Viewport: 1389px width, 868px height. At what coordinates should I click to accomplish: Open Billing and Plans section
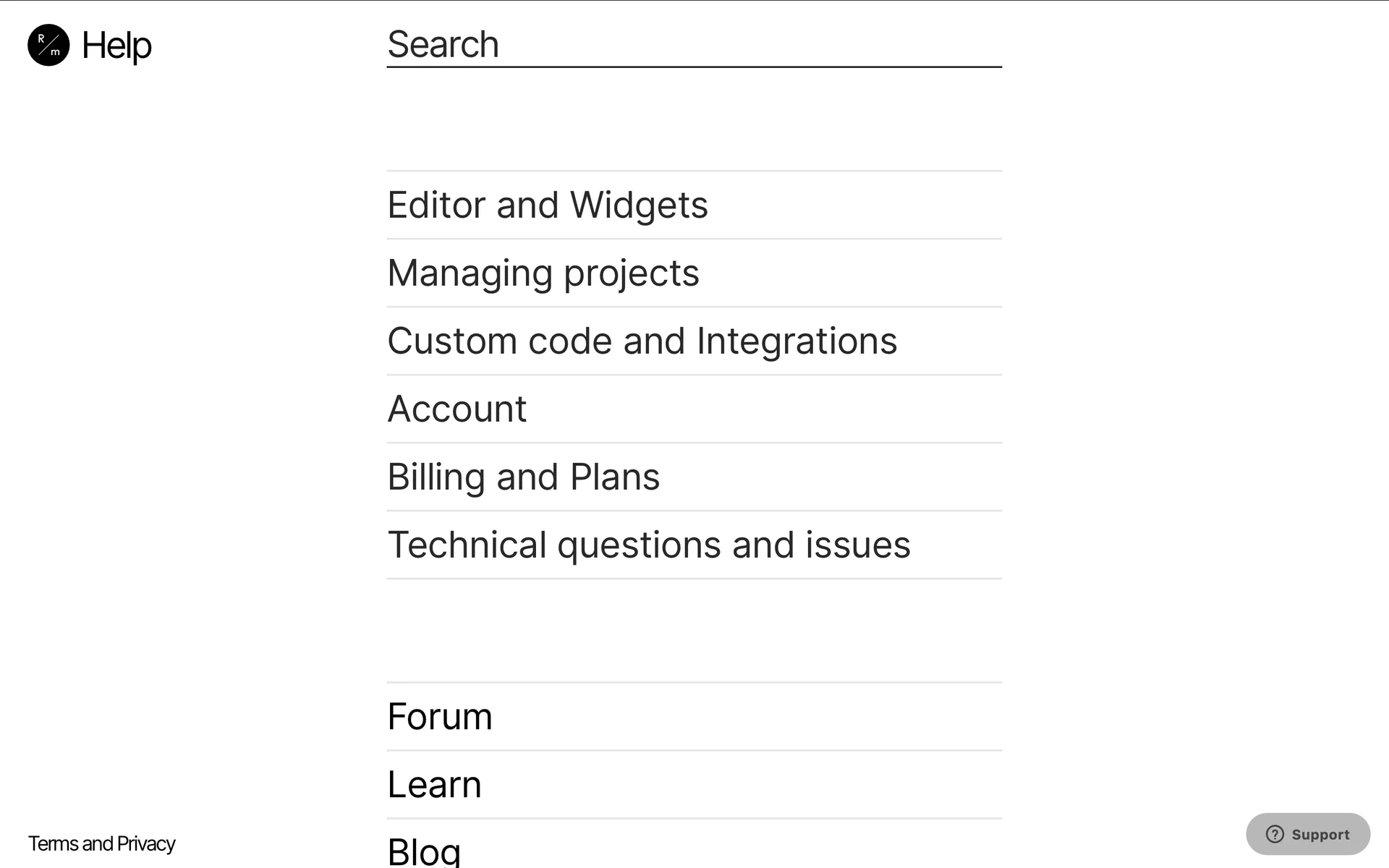pyautogui.click(x=523, y=477)
